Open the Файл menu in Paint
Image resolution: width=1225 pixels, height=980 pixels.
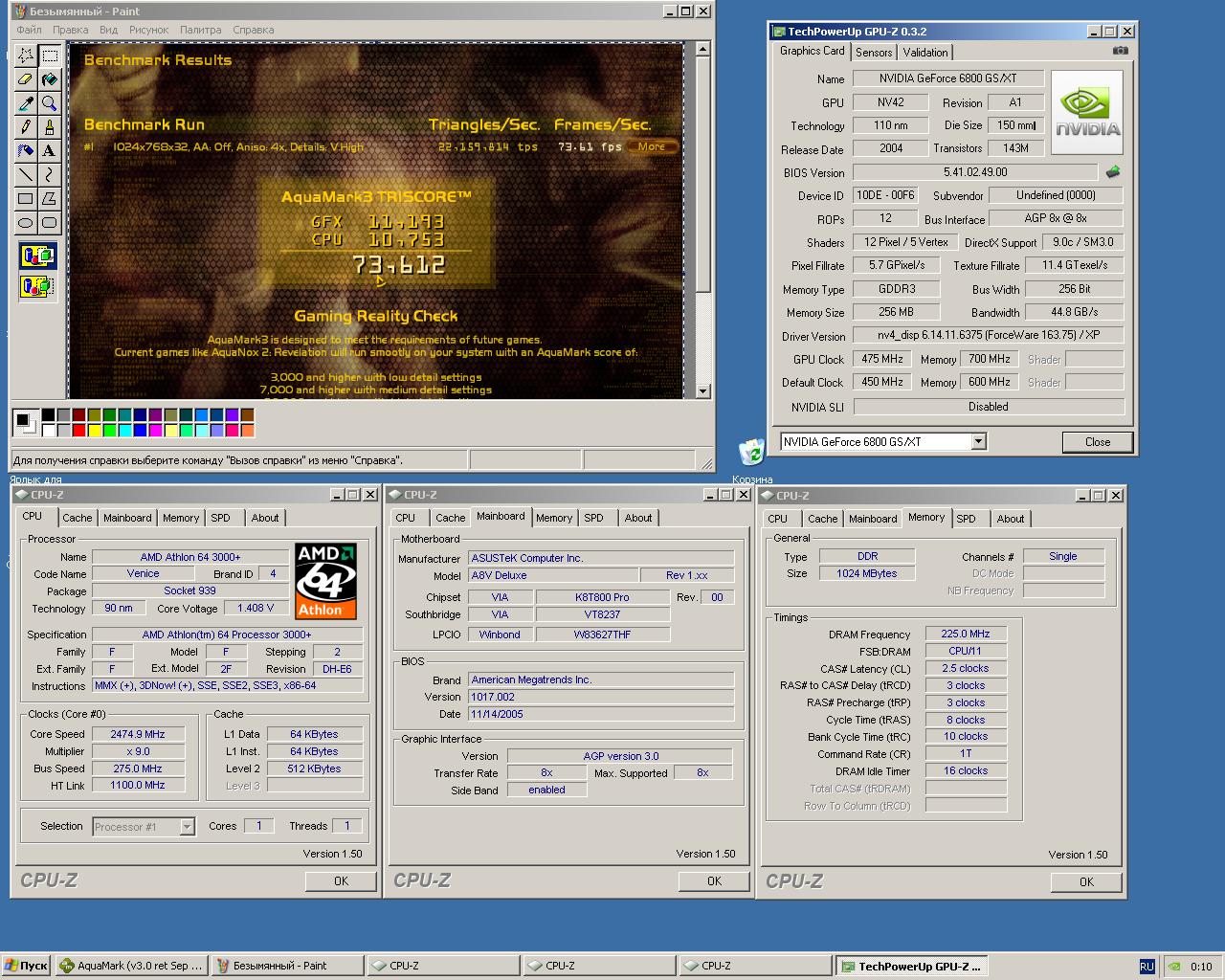pyautogui.click(x=29, y=30)
